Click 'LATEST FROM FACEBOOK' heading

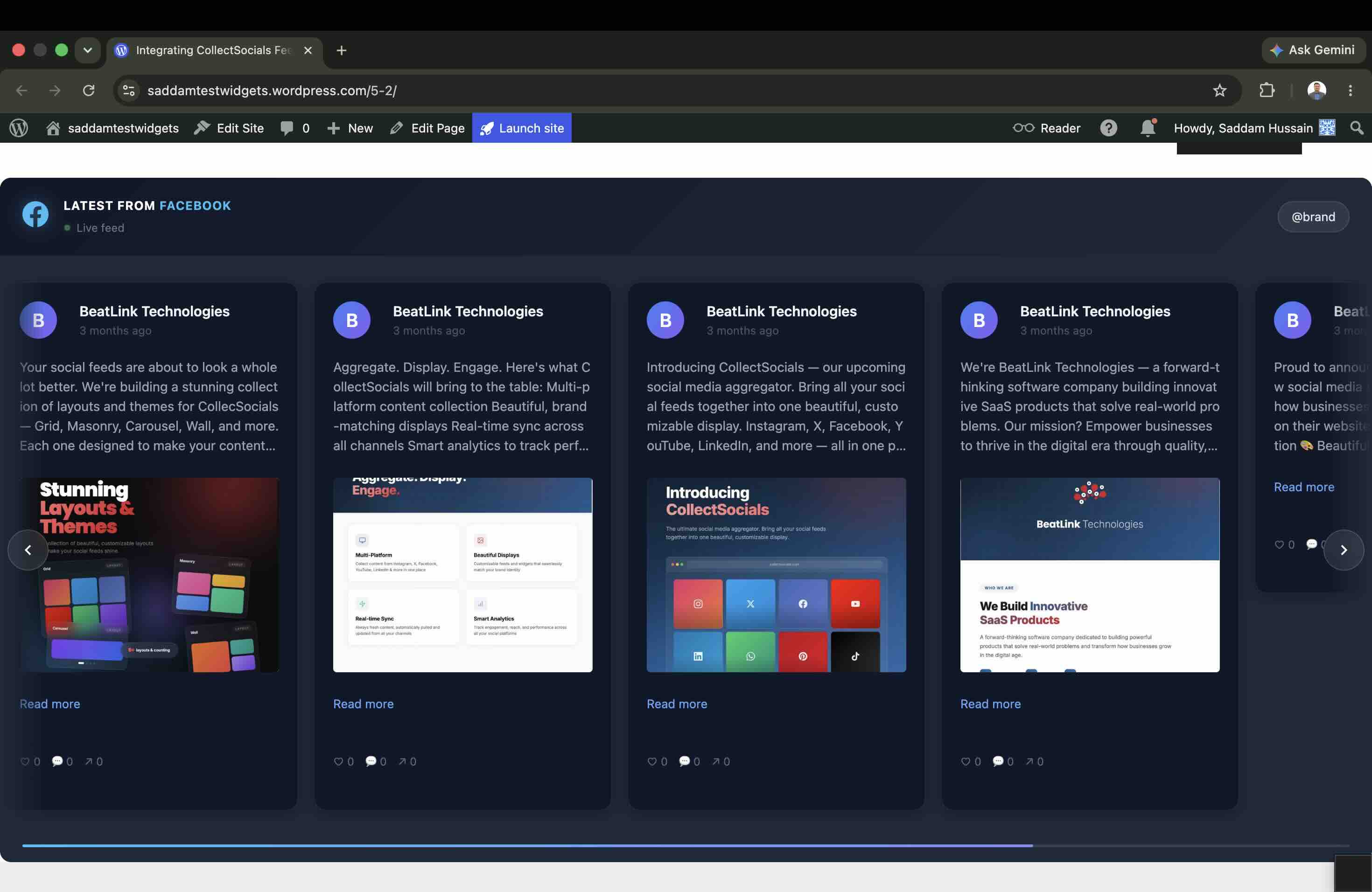(147, 206)
